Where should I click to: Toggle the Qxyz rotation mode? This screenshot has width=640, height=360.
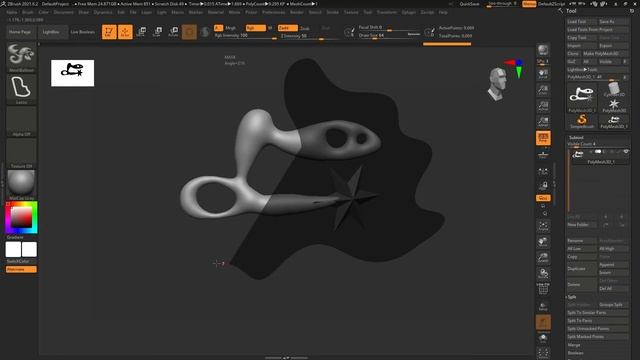(543, 198)
